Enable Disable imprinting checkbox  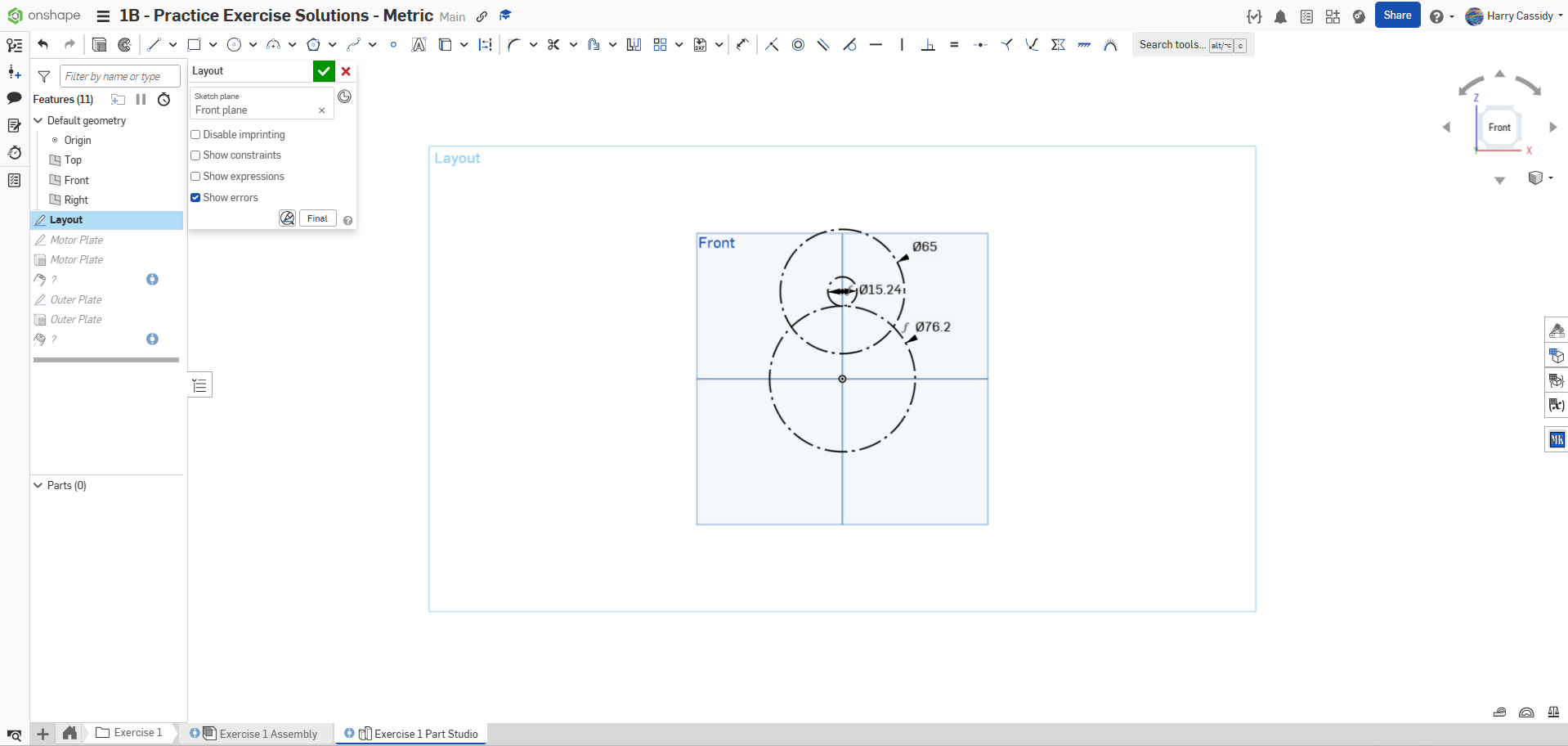click(195, 135)
